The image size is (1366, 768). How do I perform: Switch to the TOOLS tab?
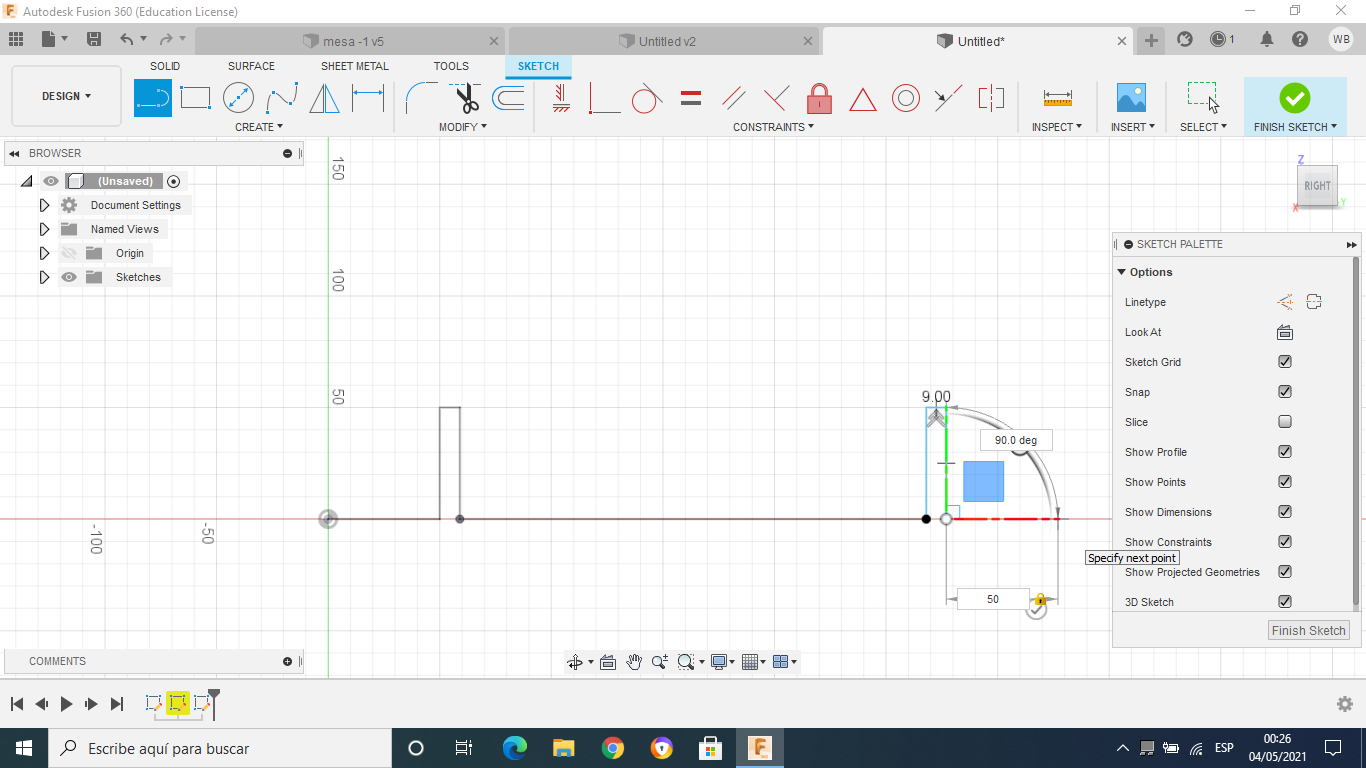[451, 66]
